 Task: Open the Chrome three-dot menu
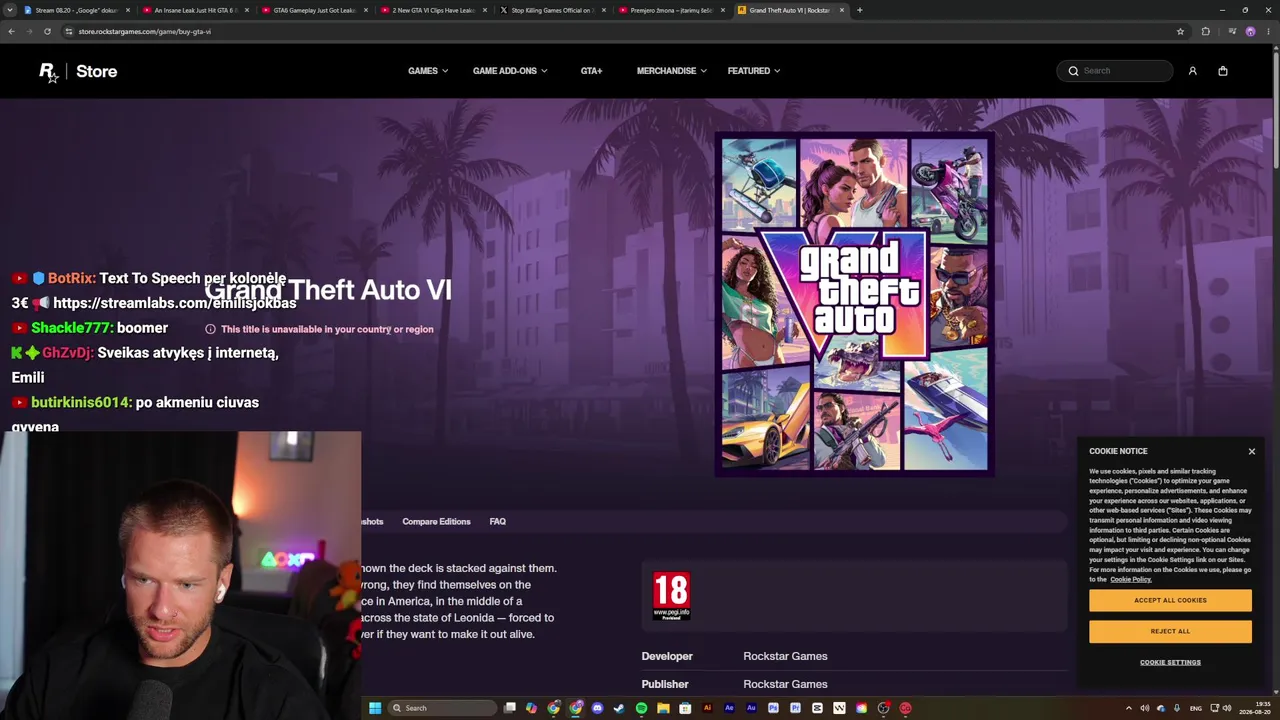pos(1269,31)
